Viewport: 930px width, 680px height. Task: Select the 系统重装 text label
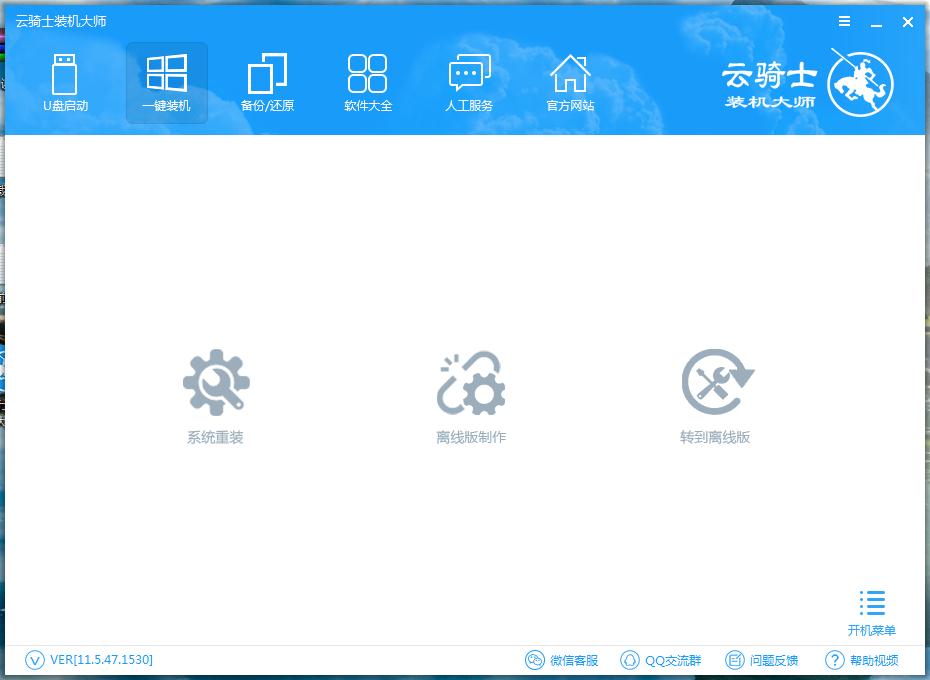(x=215, y=437)
